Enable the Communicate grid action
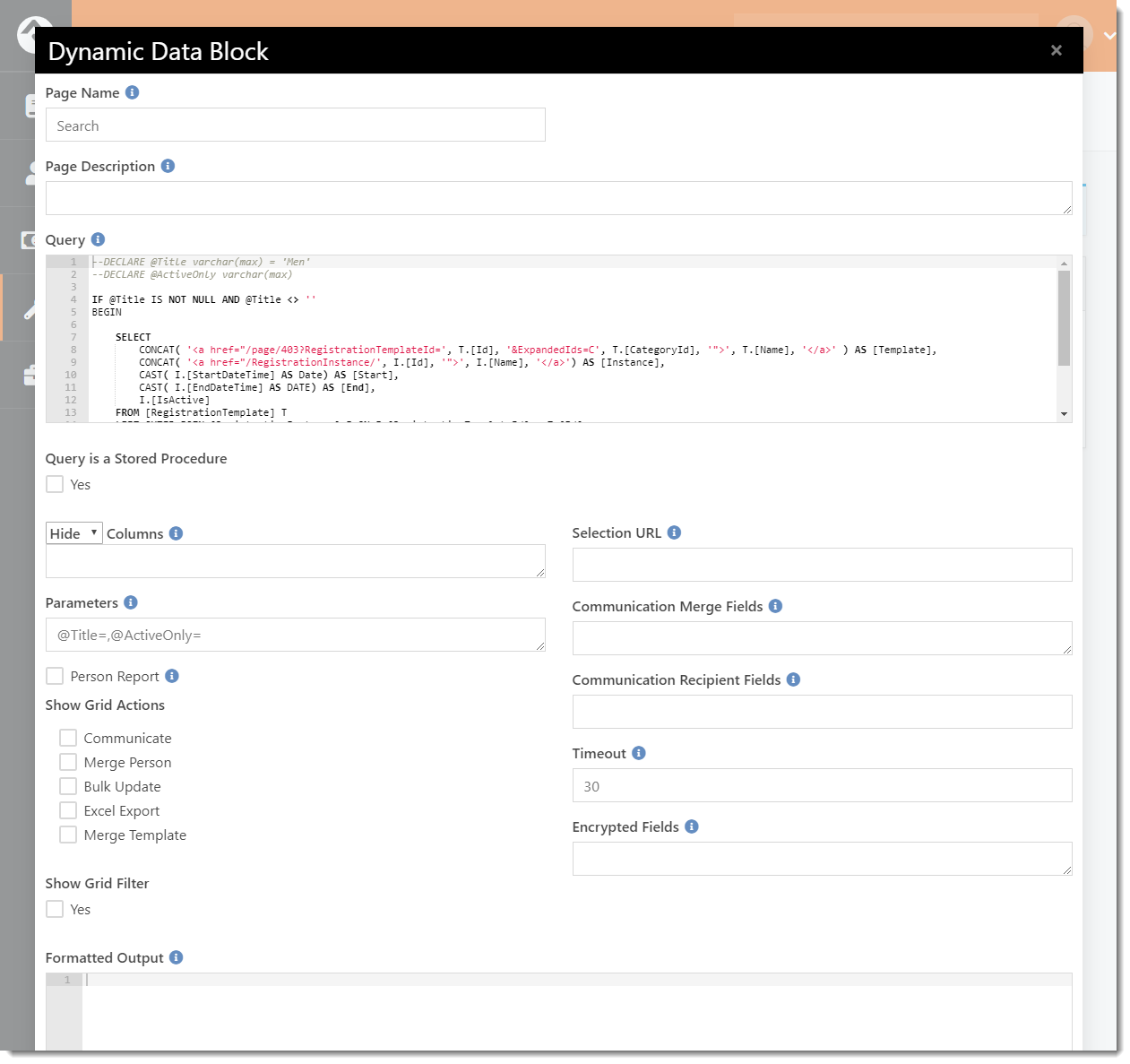The image size is (1130, 1064). point(68,738)
